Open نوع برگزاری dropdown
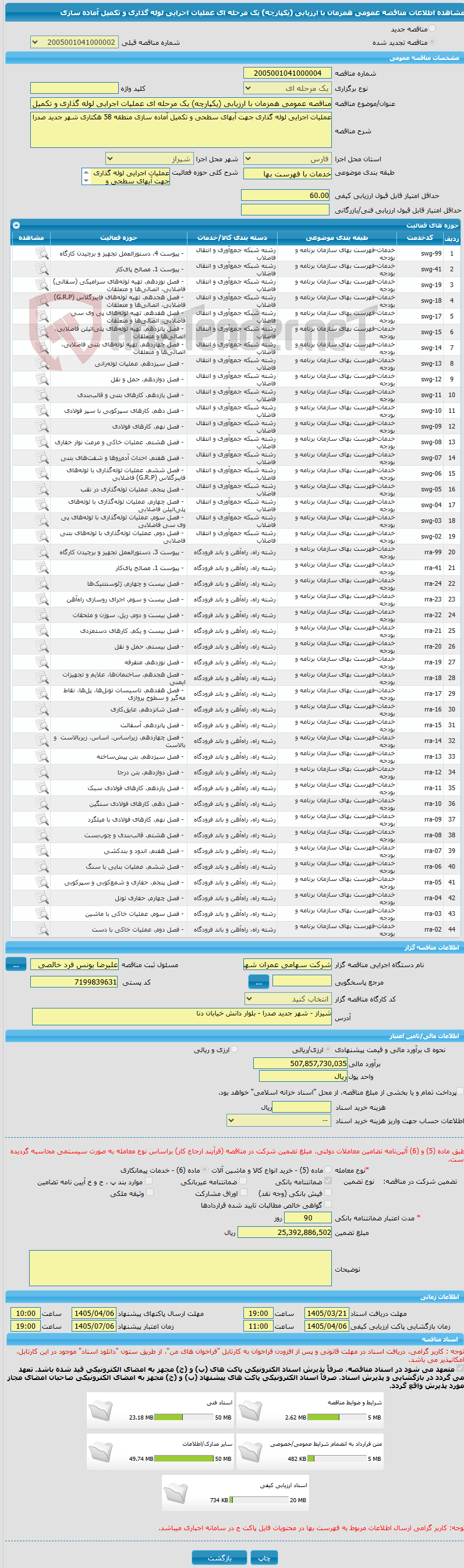Screen dimensions: 464x1568 point(288,89)
